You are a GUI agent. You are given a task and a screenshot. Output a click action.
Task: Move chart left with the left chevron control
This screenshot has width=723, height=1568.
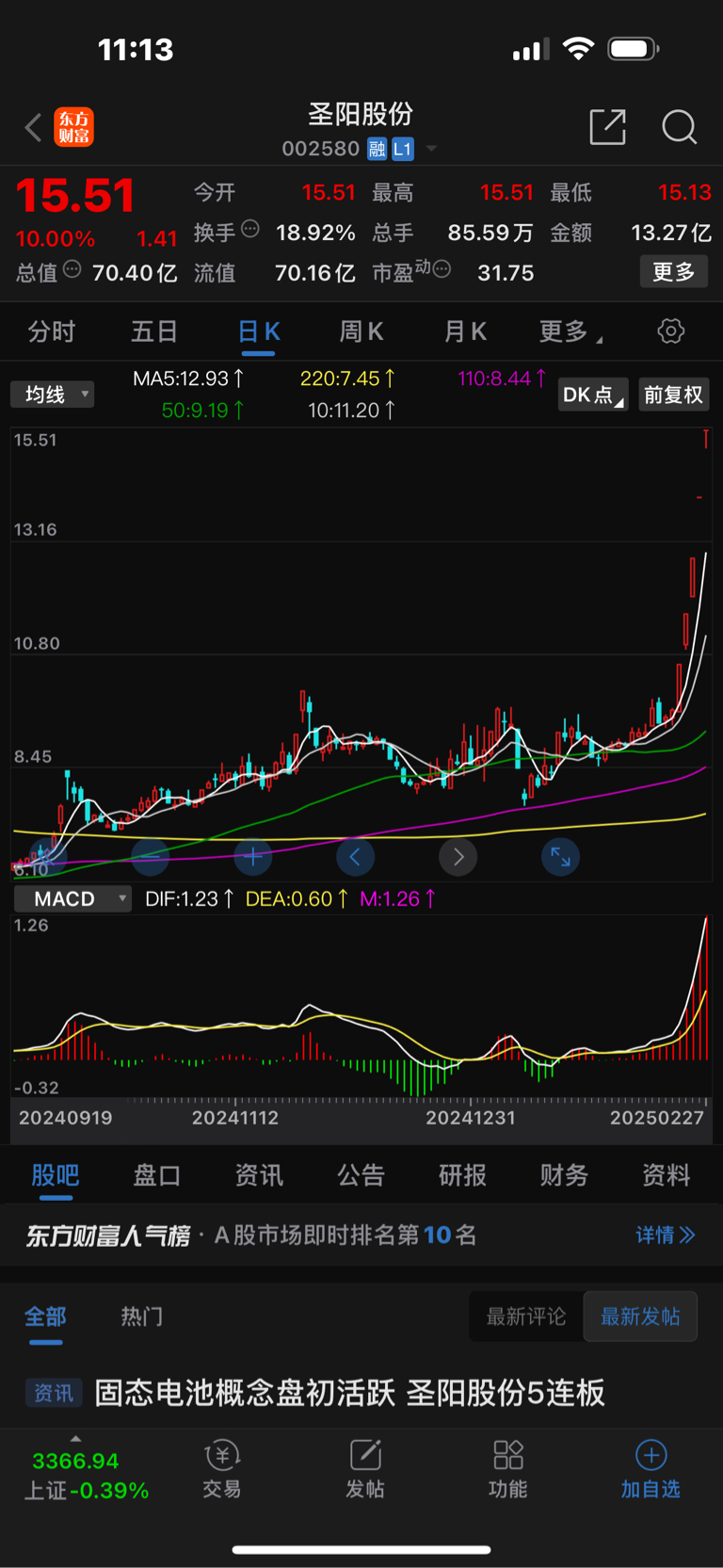355,857
